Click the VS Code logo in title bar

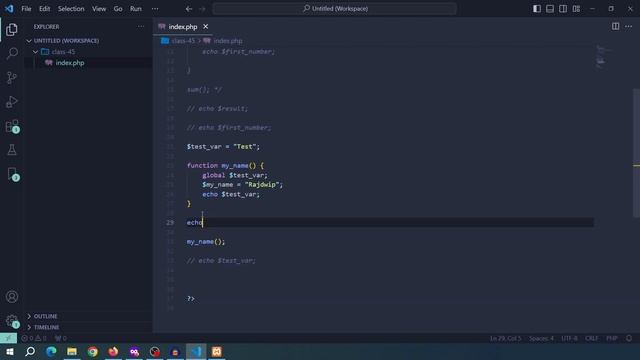(x=9, y=9)
